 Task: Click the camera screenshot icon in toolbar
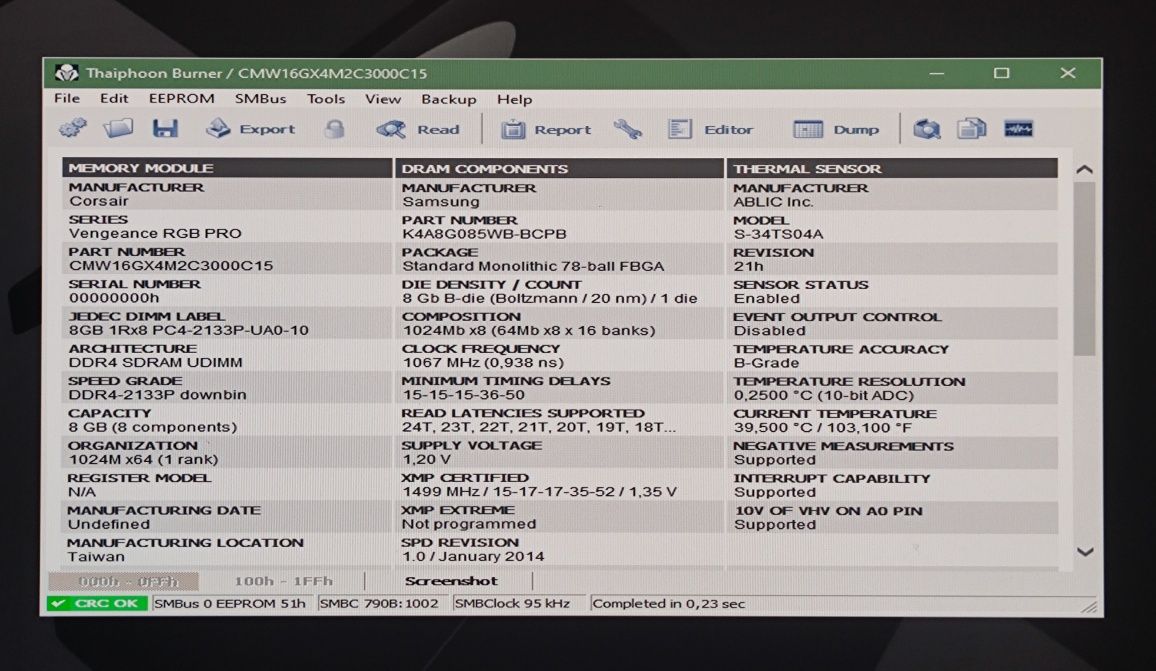pyautogui.click(x=927, y=129)
